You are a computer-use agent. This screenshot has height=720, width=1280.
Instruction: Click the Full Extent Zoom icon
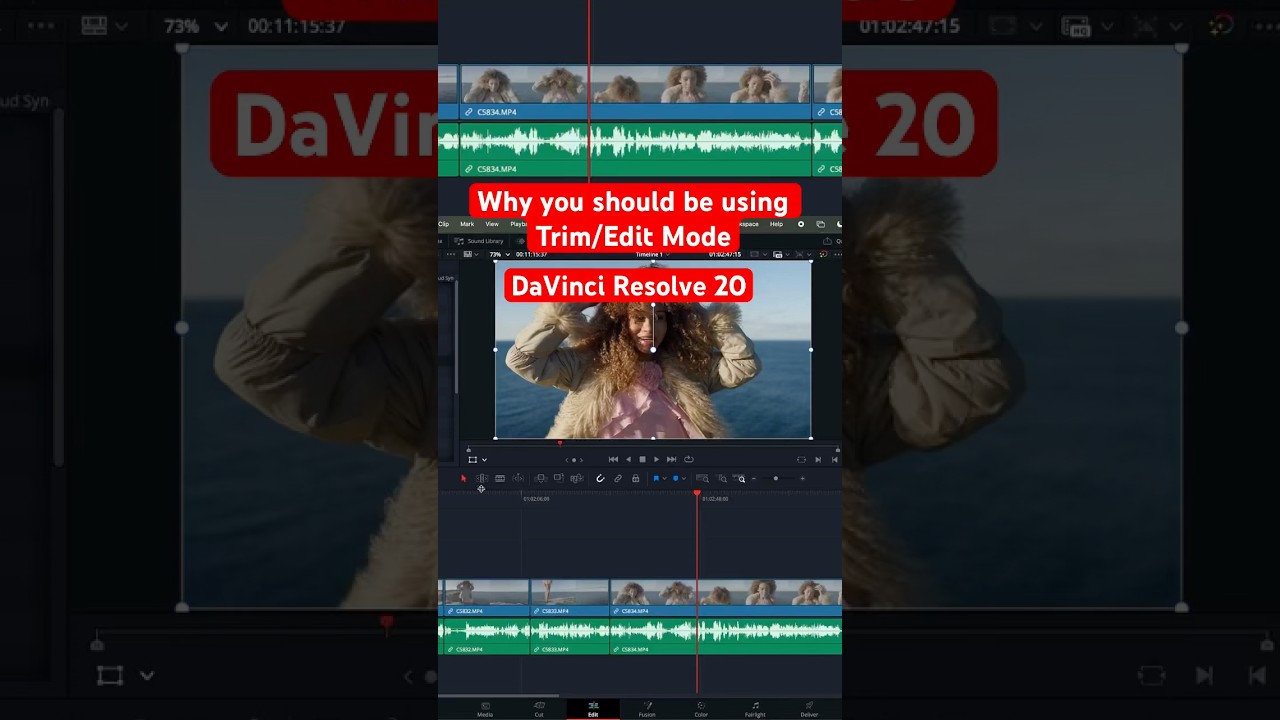tap(702, 478)
